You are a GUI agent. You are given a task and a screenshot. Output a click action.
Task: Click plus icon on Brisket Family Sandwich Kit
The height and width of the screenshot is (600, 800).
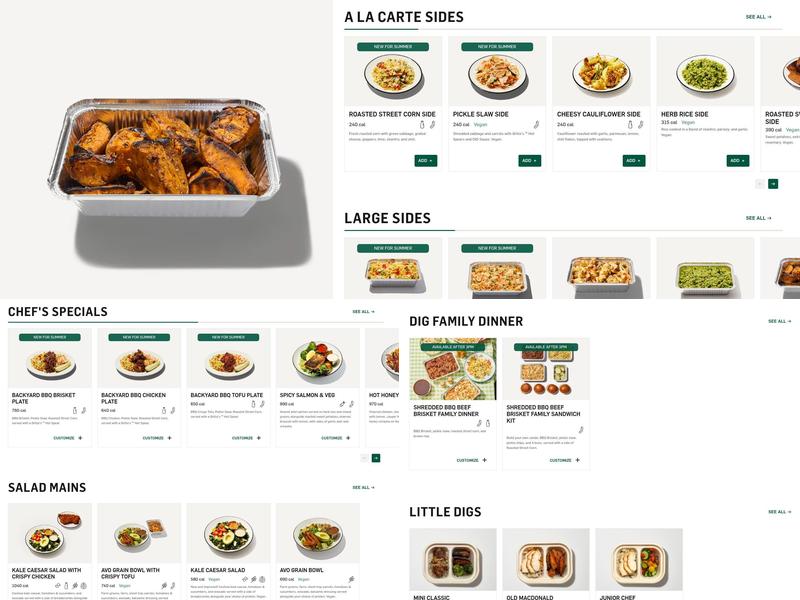578,460
